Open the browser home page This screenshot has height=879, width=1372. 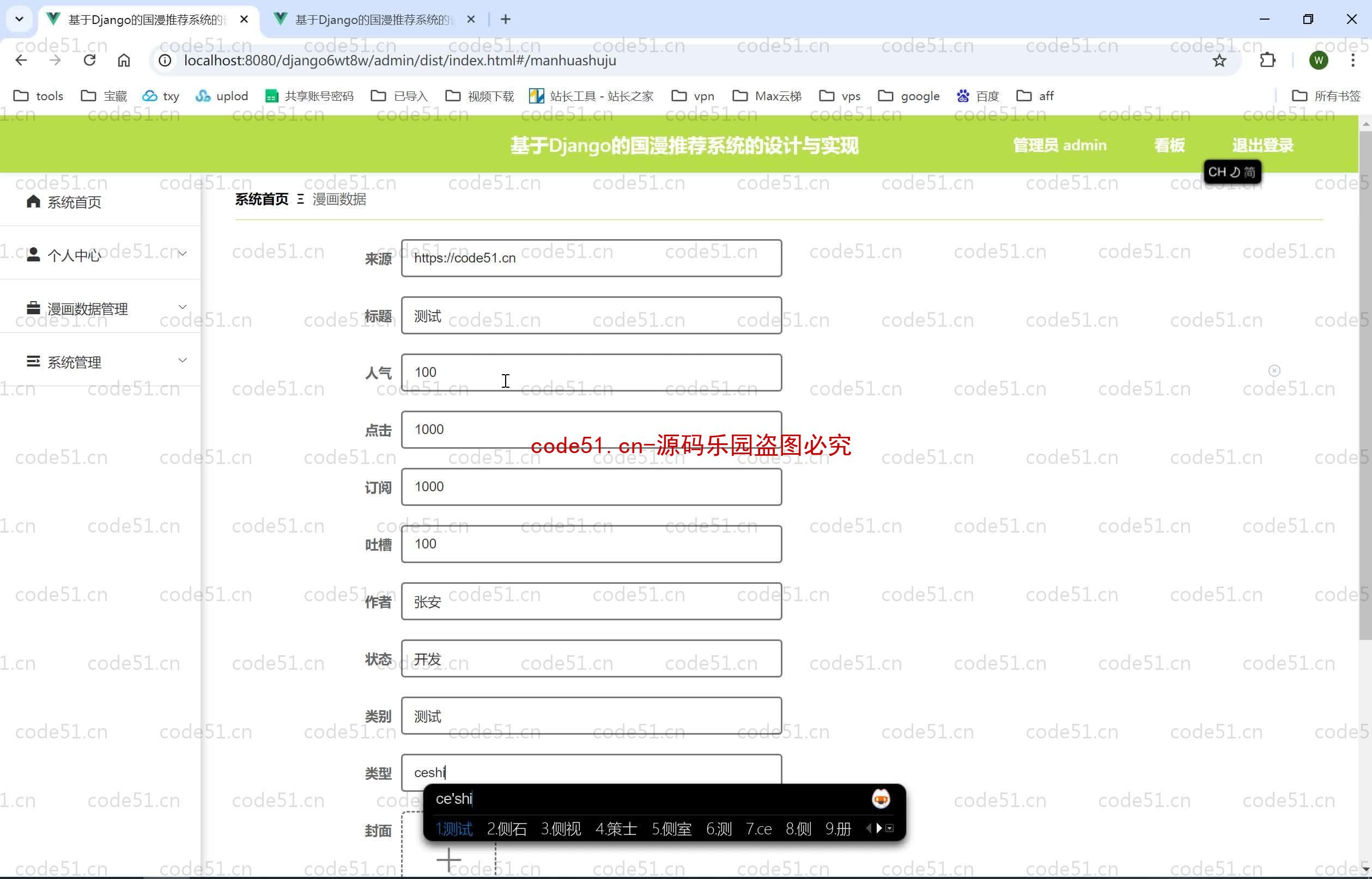point(124,60)
